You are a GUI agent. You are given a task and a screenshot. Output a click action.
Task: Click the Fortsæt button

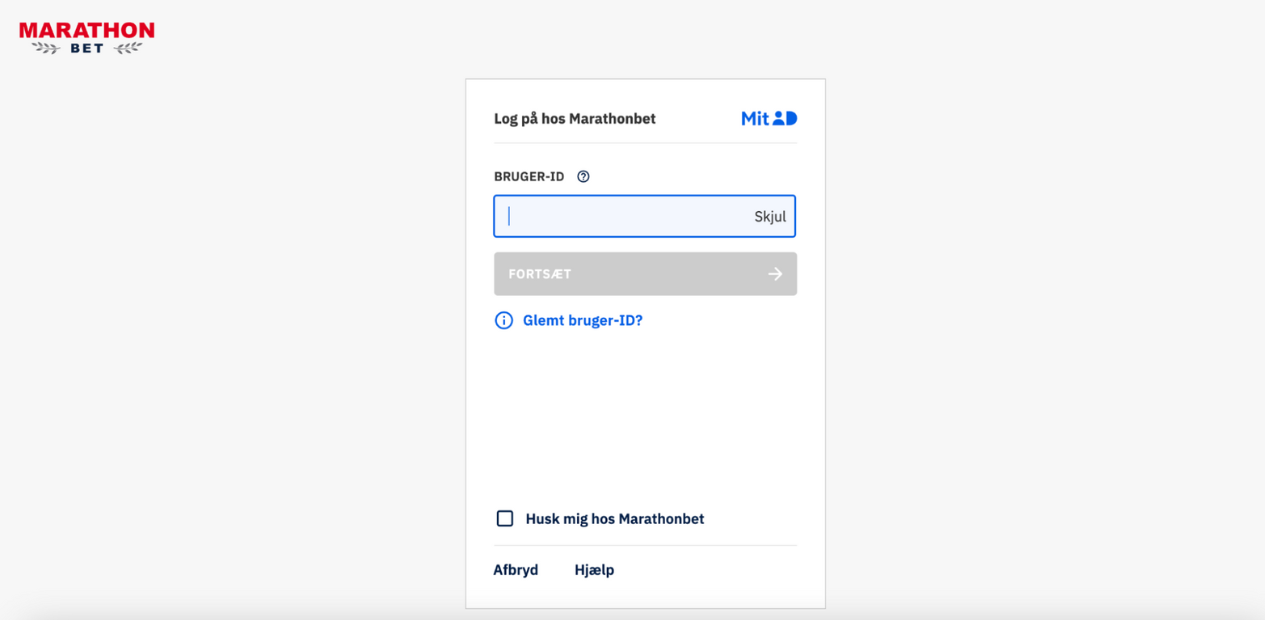coord(645,274)
